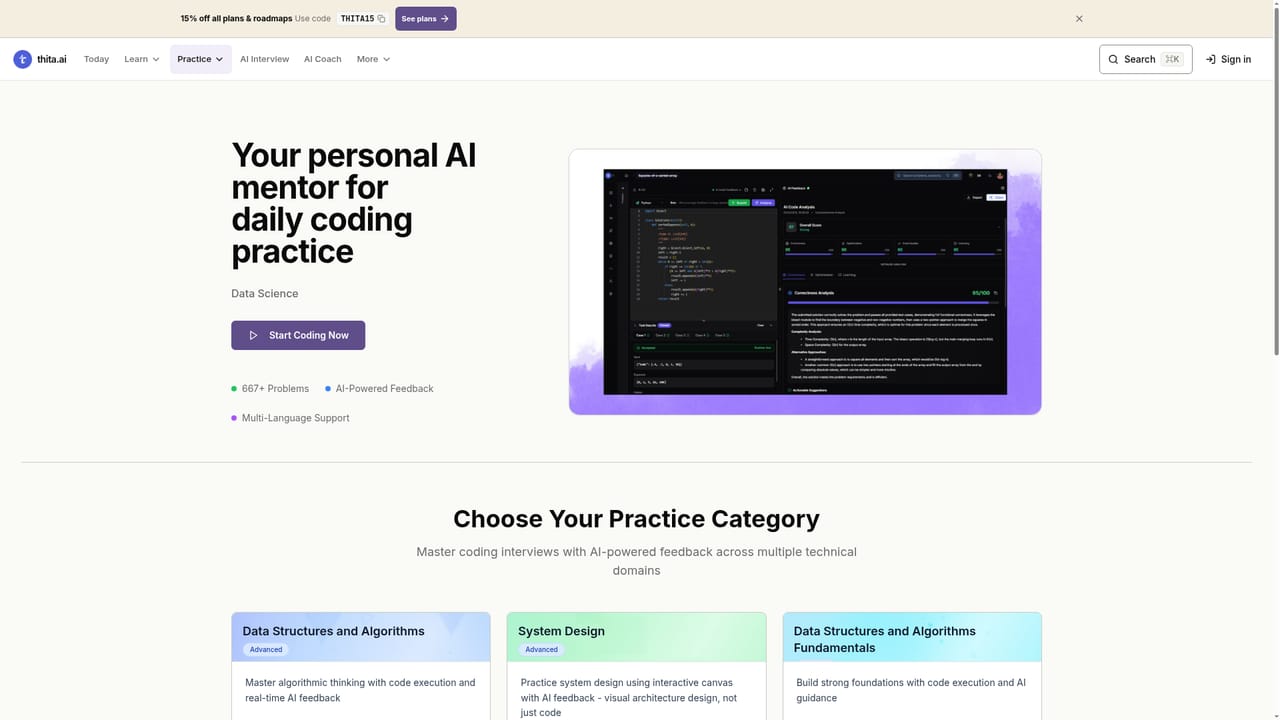
Task: Open the More dropdown menu
Action: point(373,59)
